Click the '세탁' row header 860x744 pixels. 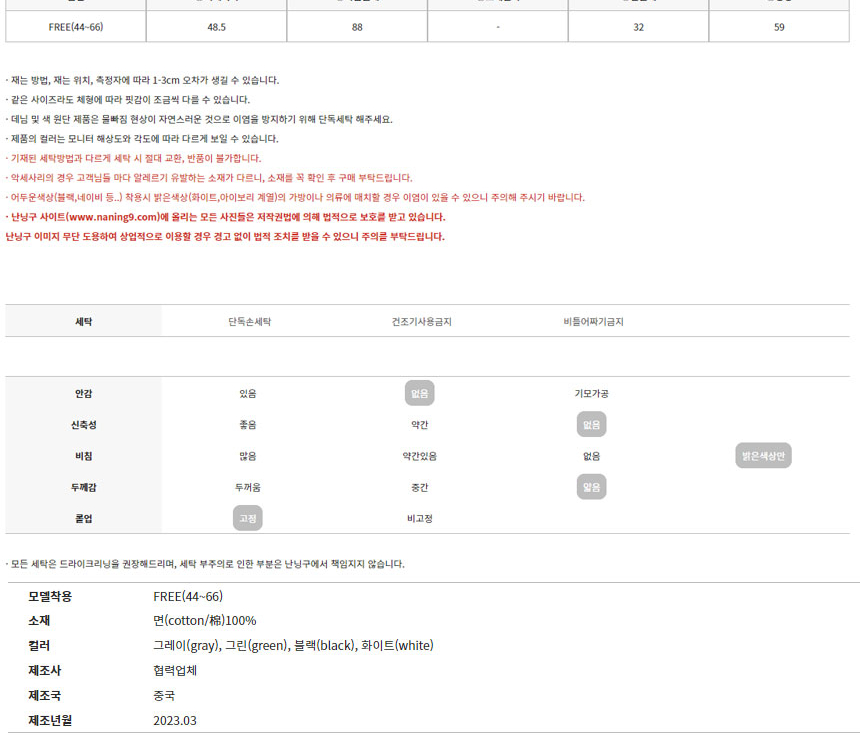point(84,322)
